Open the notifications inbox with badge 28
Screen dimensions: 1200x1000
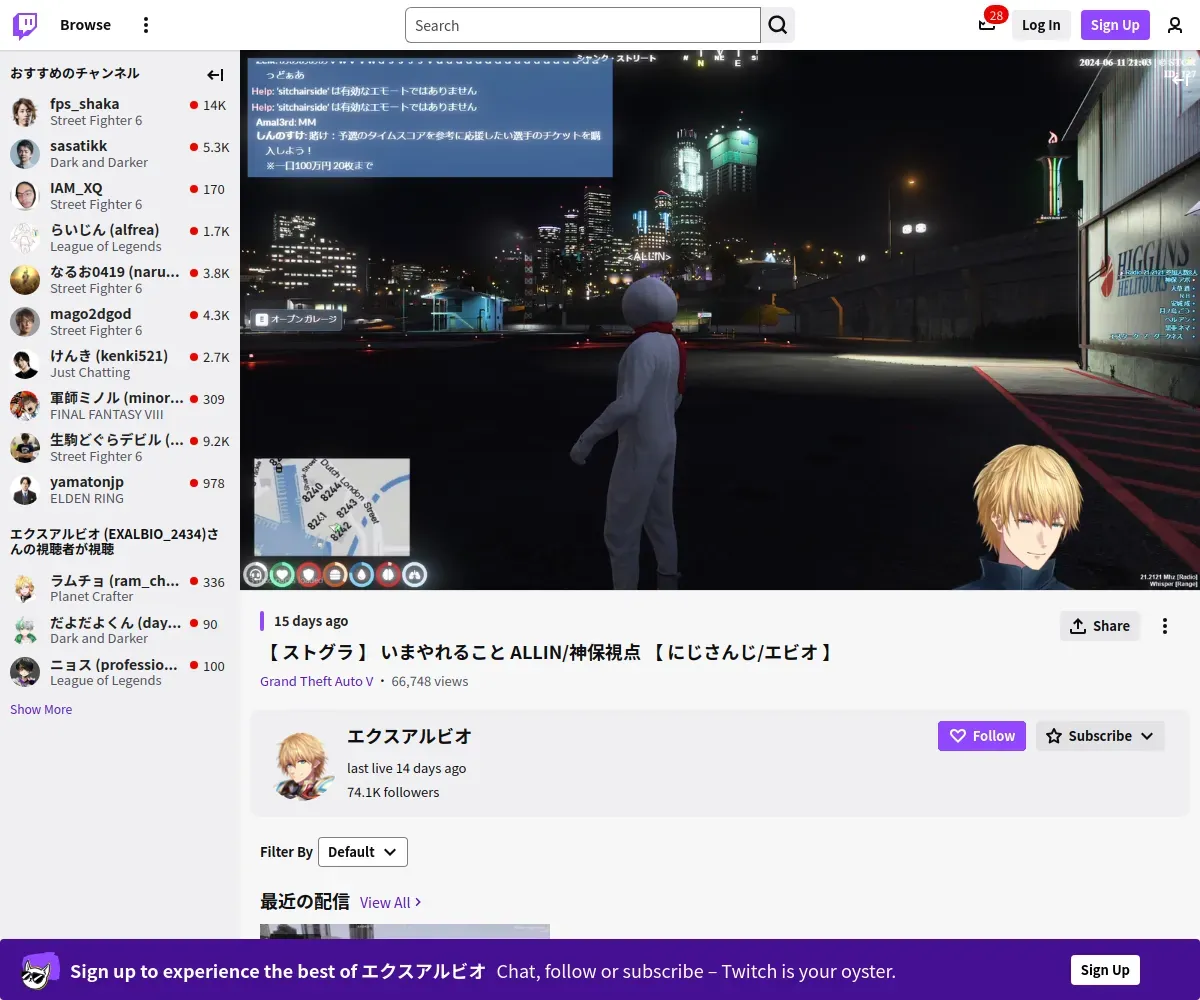click(x=987, y=25)
